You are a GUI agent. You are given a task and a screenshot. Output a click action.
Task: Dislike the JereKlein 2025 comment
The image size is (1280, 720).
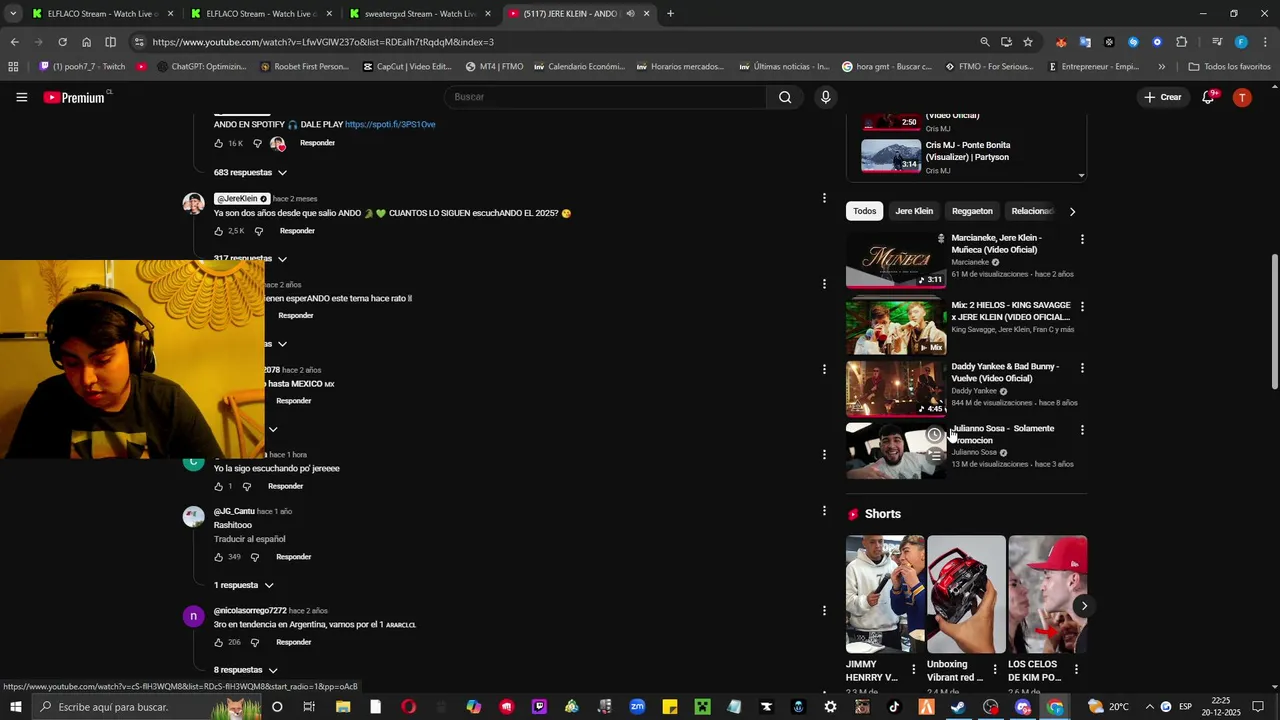(258, 231)
